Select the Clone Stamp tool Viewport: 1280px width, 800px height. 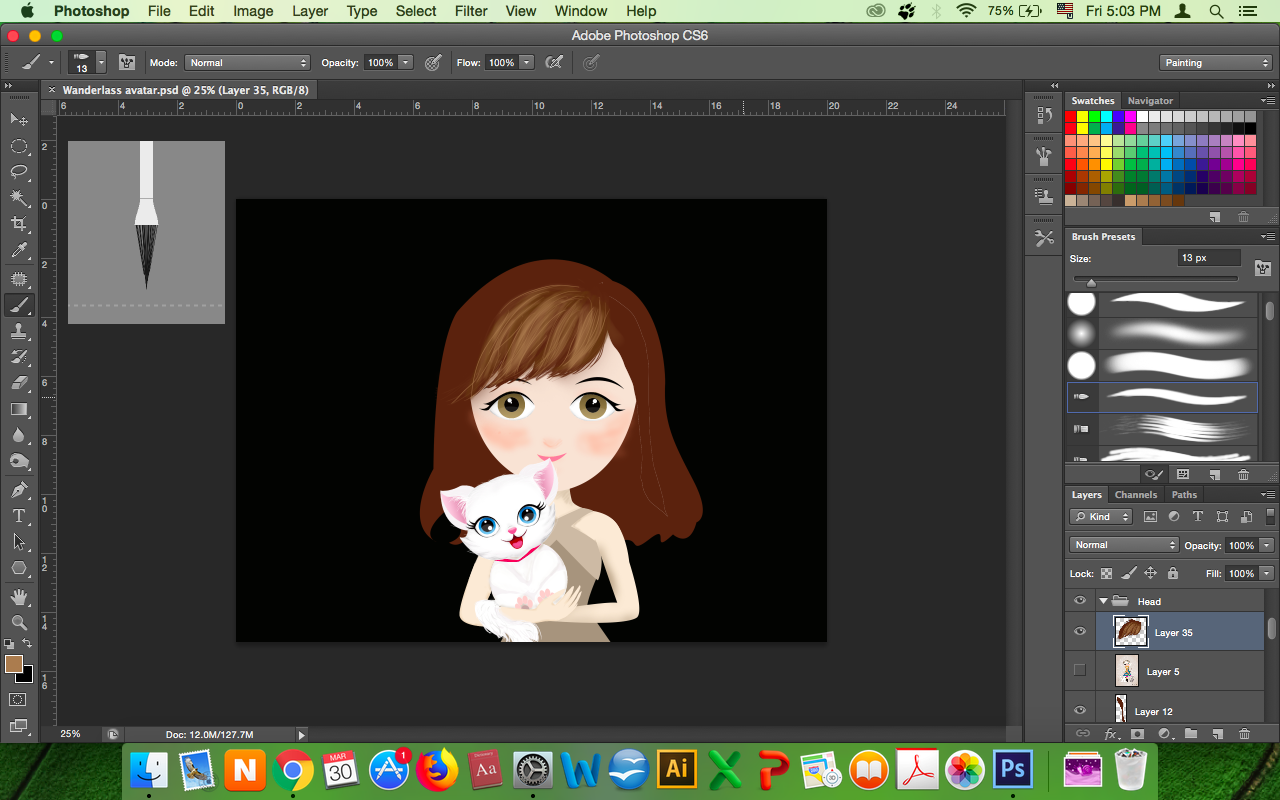coord(19,331)
